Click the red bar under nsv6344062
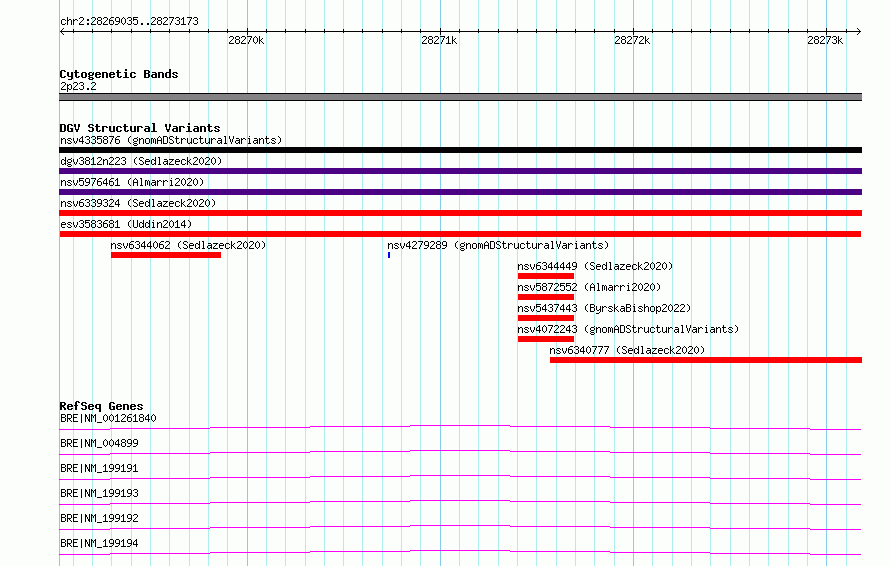This screenshot has width=890, height=566. coord(166,255)
